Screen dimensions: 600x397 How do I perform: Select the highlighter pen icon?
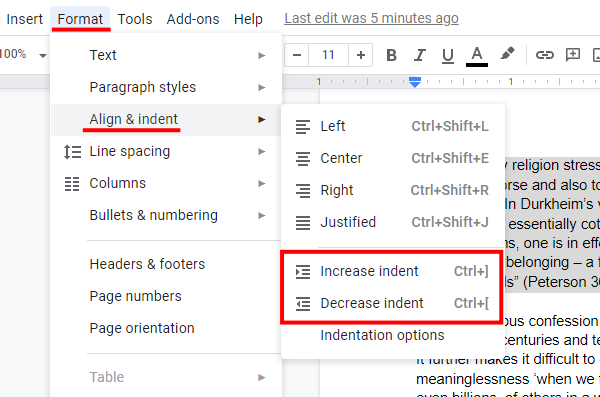point(507,54)
